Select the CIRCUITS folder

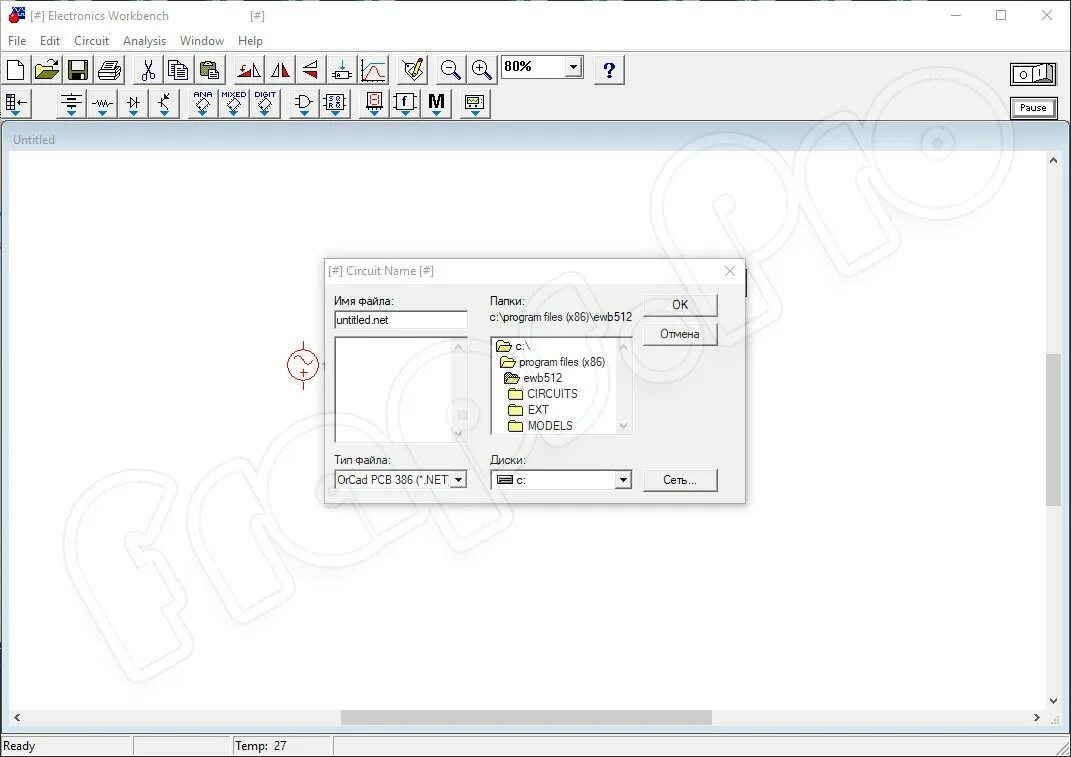point(543,394)
